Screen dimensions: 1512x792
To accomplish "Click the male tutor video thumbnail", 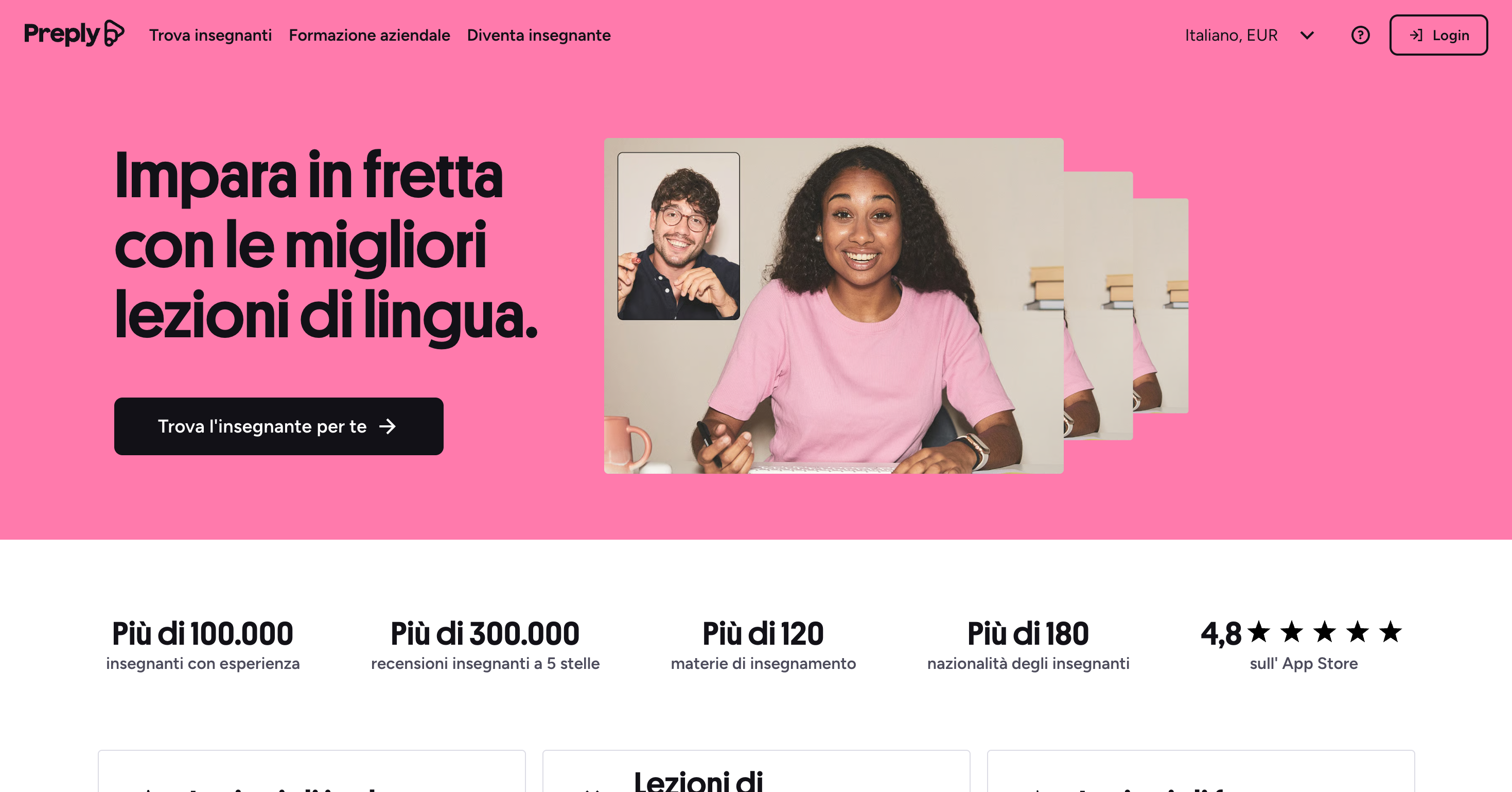I will [678, 236].
